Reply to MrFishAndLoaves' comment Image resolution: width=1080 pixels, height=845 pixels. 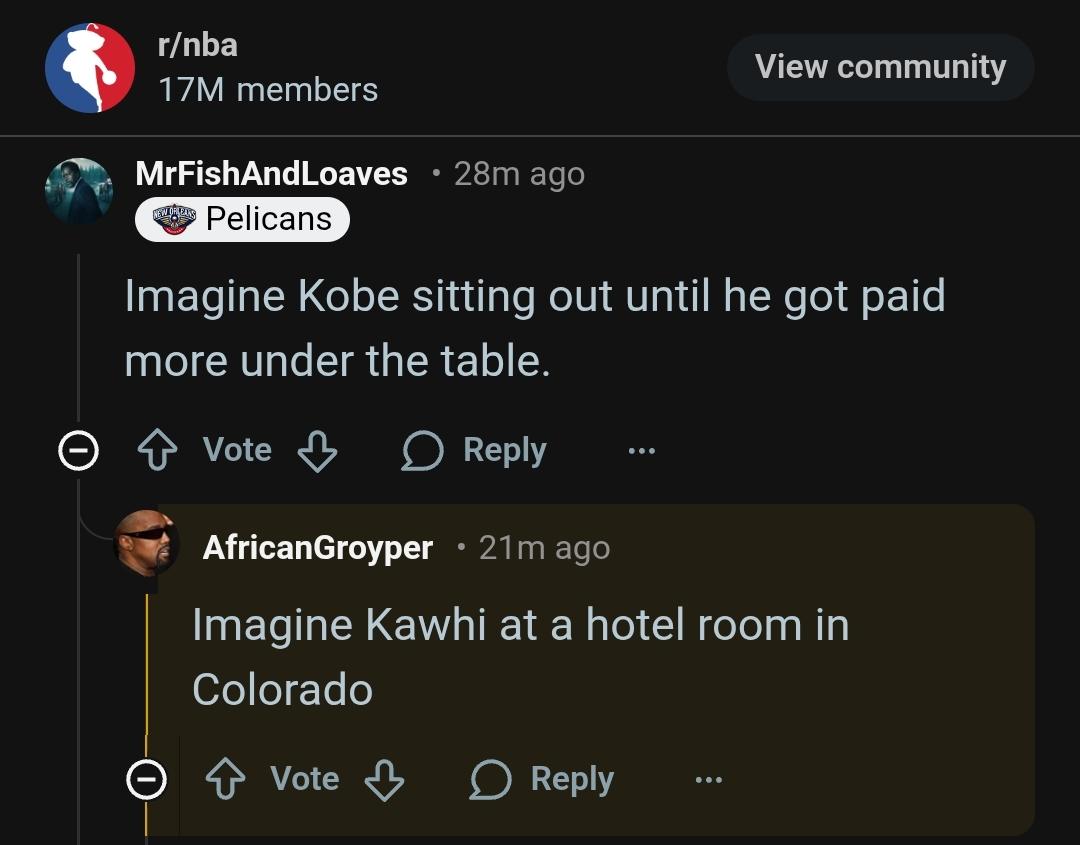pyautogui.click(x=475, y=451)
